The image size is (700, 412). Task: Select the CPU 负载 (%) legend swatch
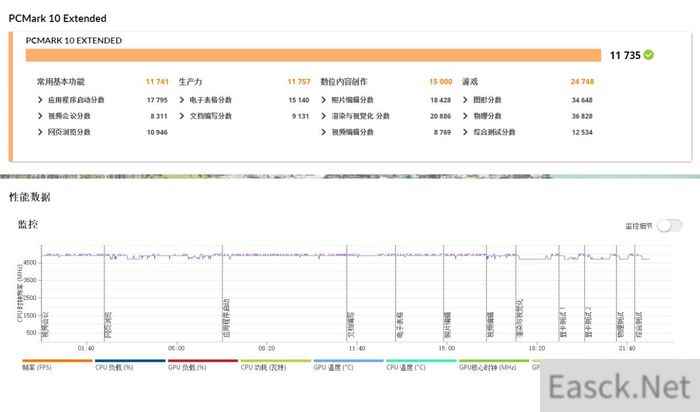coord(130,361)
